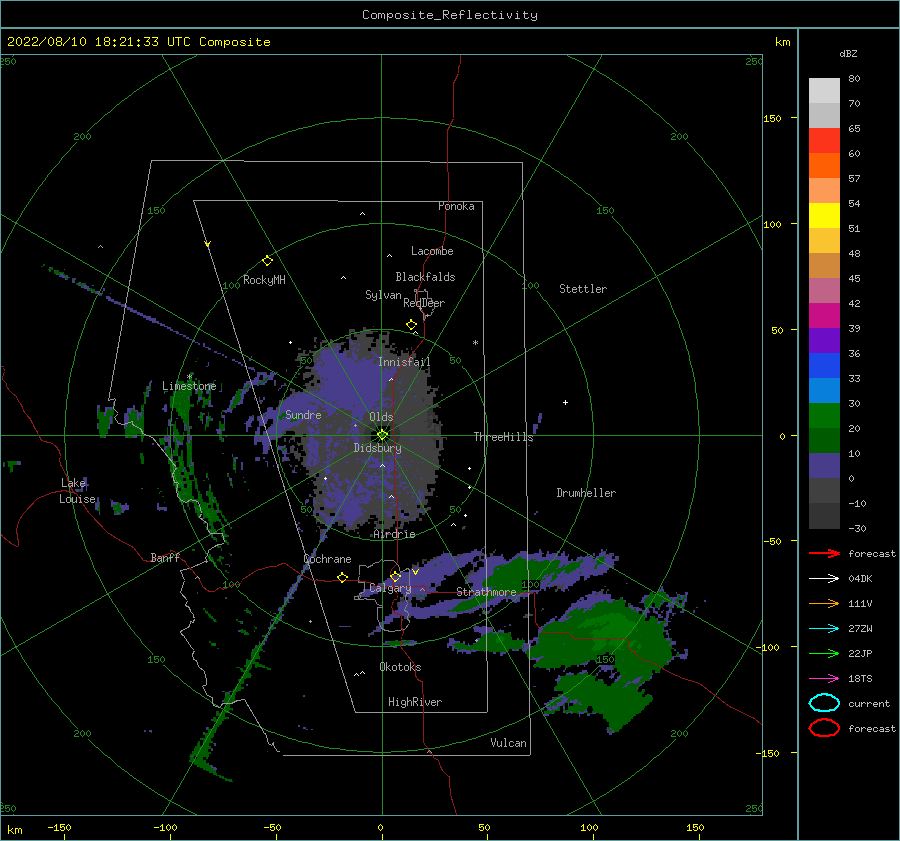Click the Innisfail city label

click(x=404, y=362)
